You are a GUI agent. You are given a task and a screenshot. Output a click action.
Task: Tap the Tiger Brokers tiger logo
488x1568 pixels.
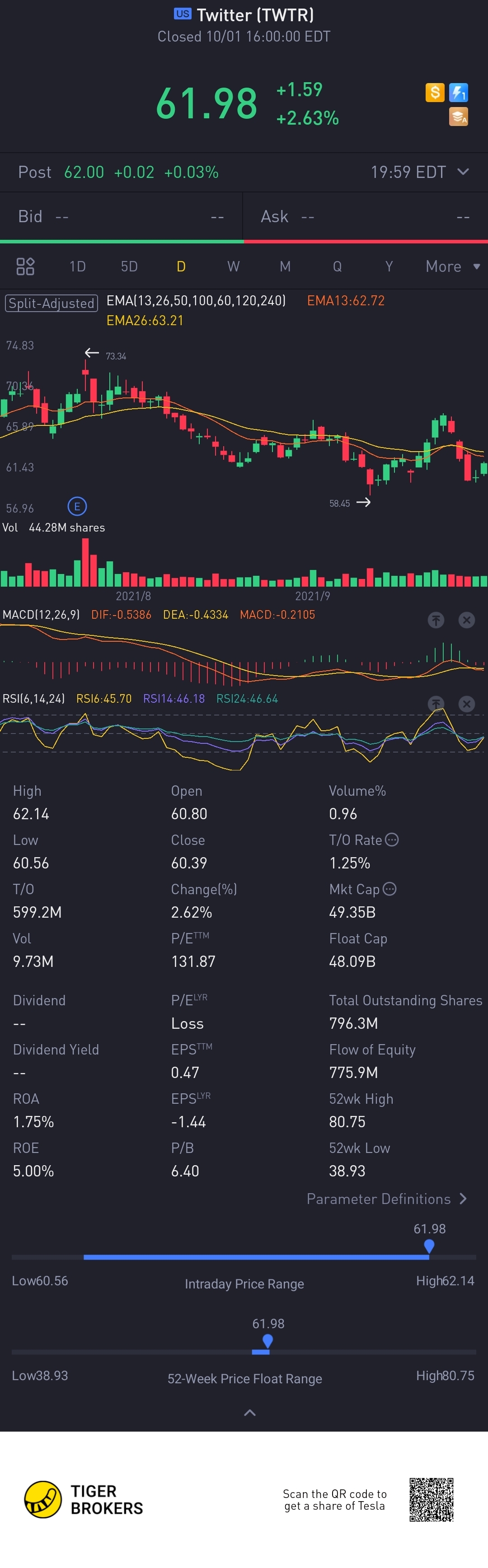(42, 1499)
